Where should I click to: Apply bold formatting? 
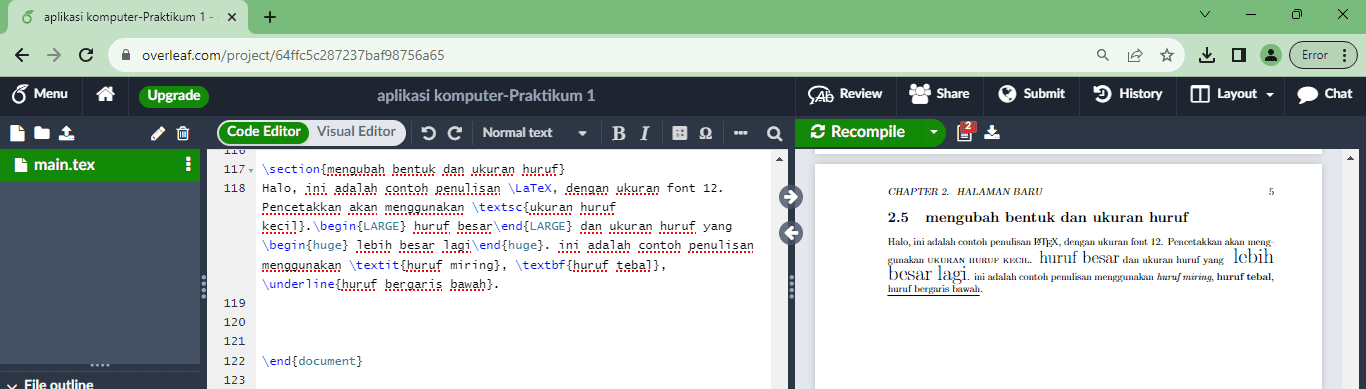(x=618, y=133)
